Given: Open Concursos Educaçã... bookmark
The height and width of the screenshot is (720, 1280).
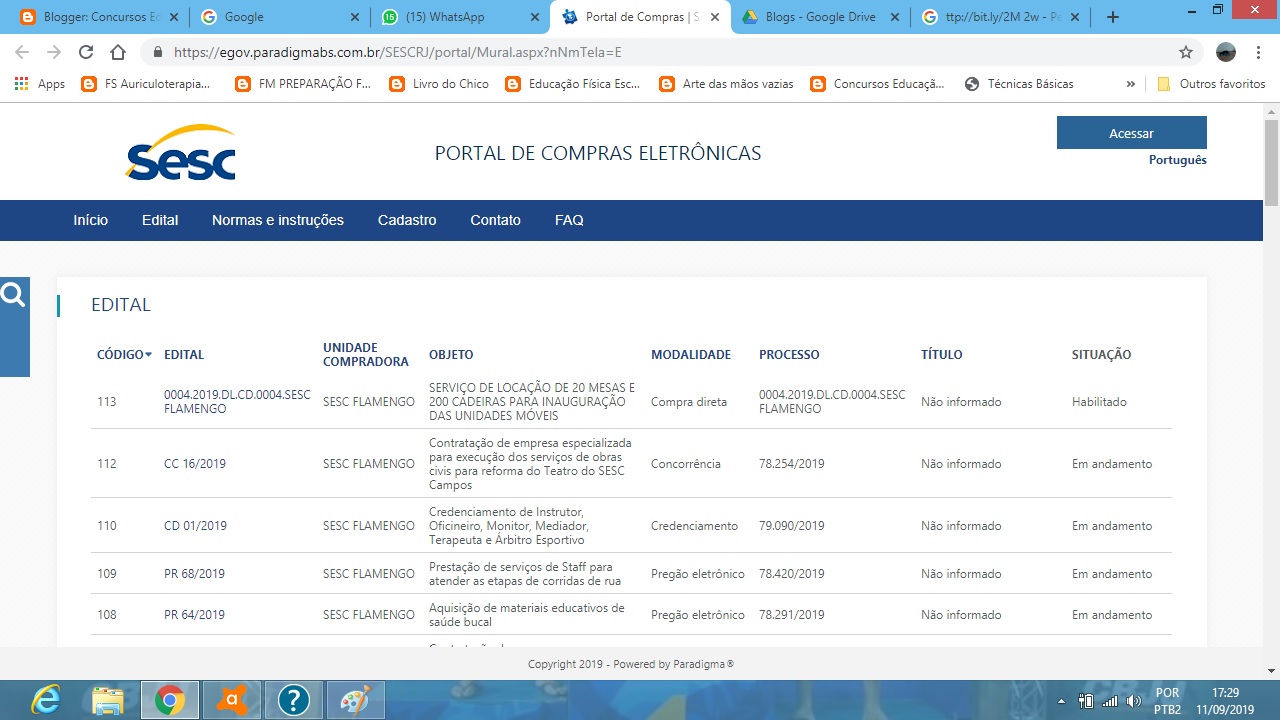Looking at the screenshot, I should [x=878, y=84].
